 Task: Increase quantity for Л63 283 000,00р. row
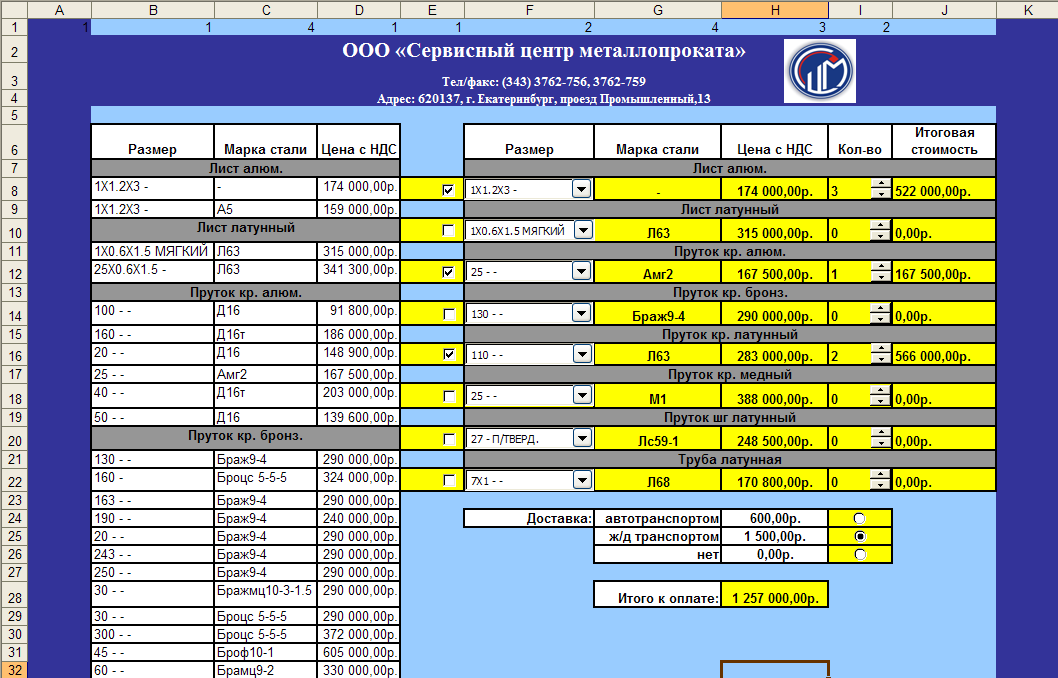point(880,349)
